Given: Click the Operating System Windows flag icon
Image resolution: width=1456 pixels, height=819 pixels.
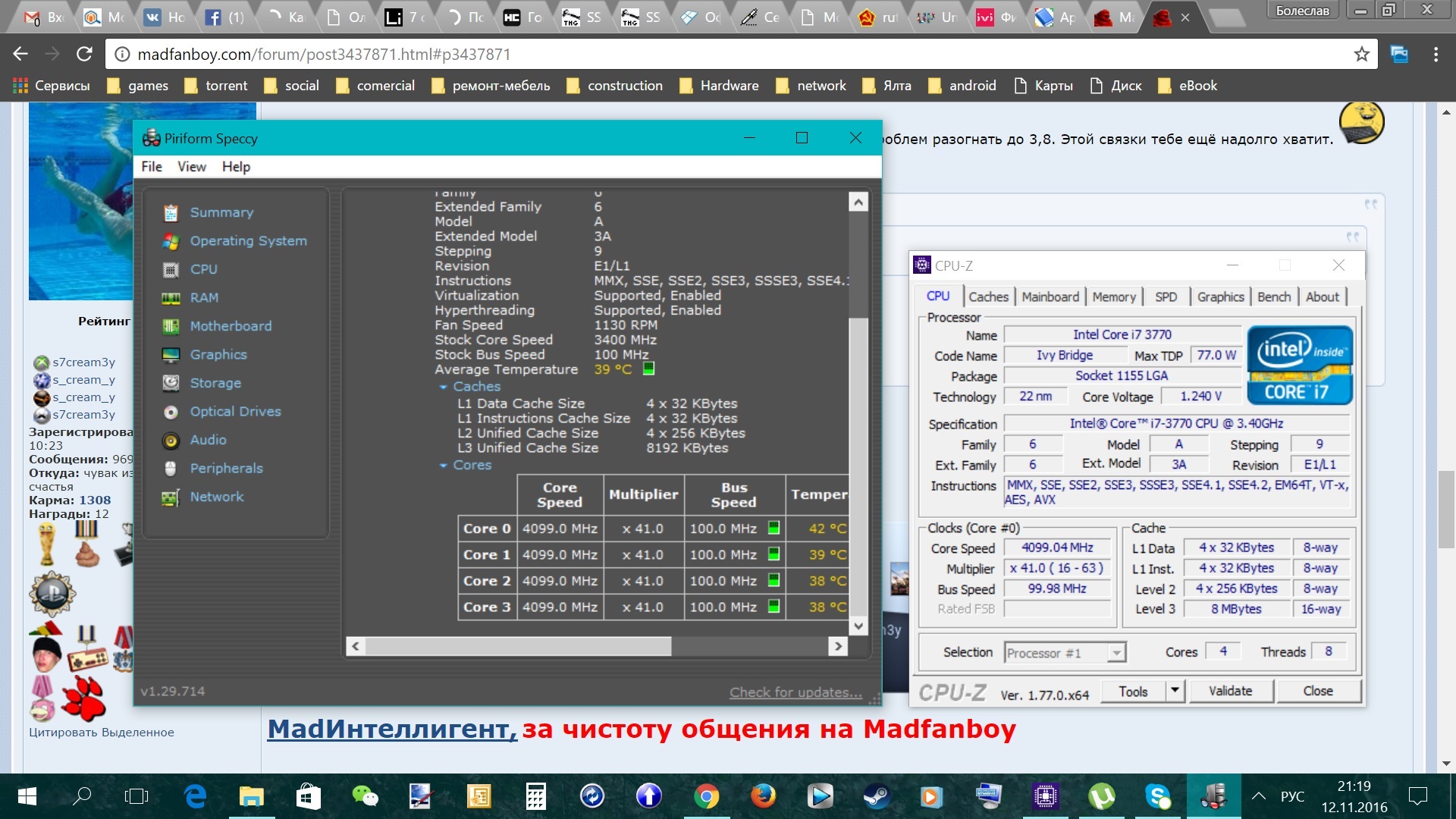Looking at the screenshot, I should point(171,241).
